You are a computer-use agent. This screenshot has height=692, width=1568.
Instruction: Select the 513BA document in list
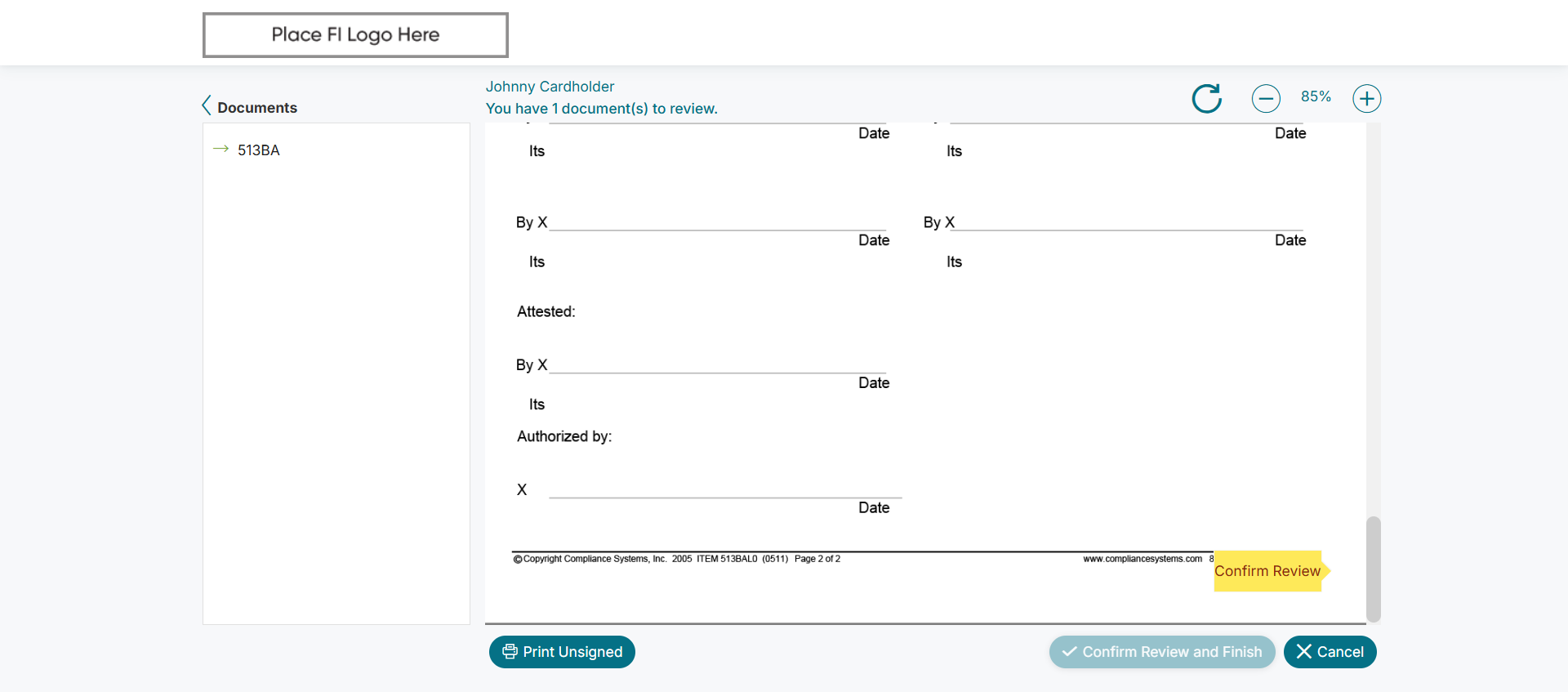point(259,150)
